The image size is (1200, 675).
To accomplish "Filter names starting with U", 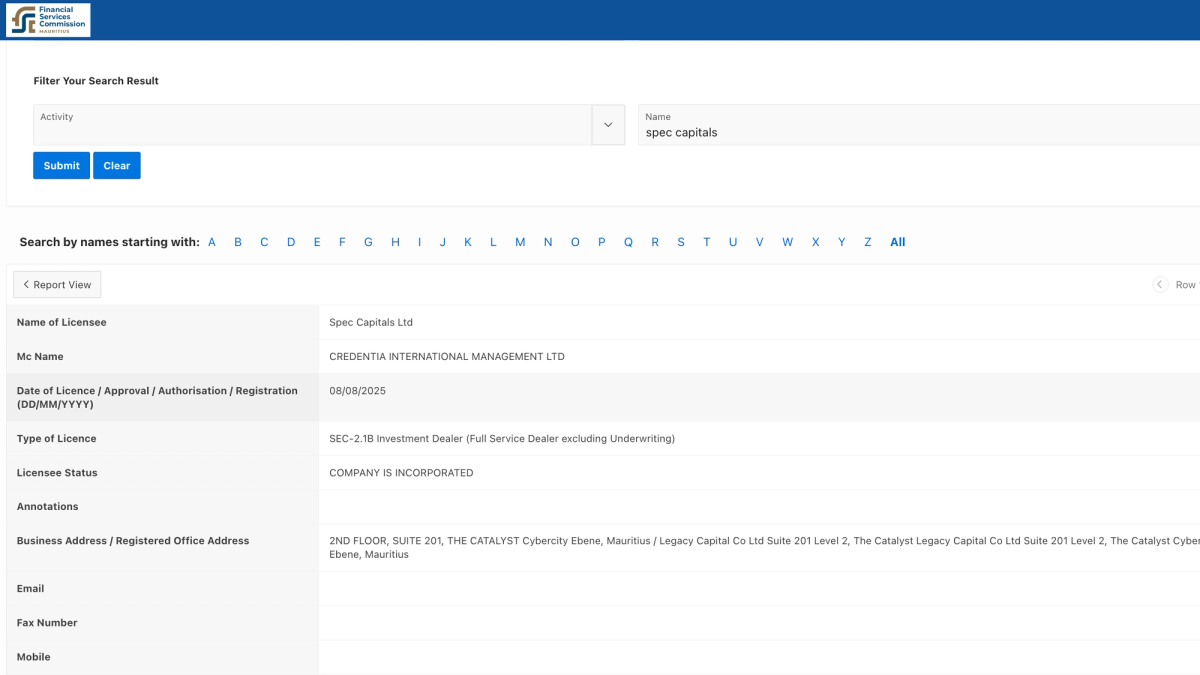I will [x=733, y=242].
